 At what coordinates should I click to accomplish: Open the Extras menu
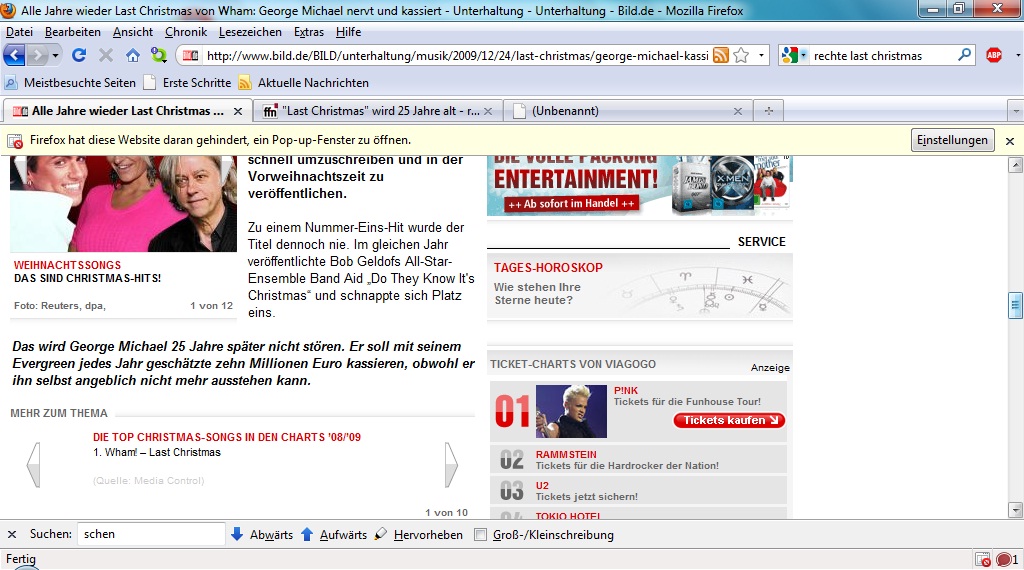[x=308, y=32]
